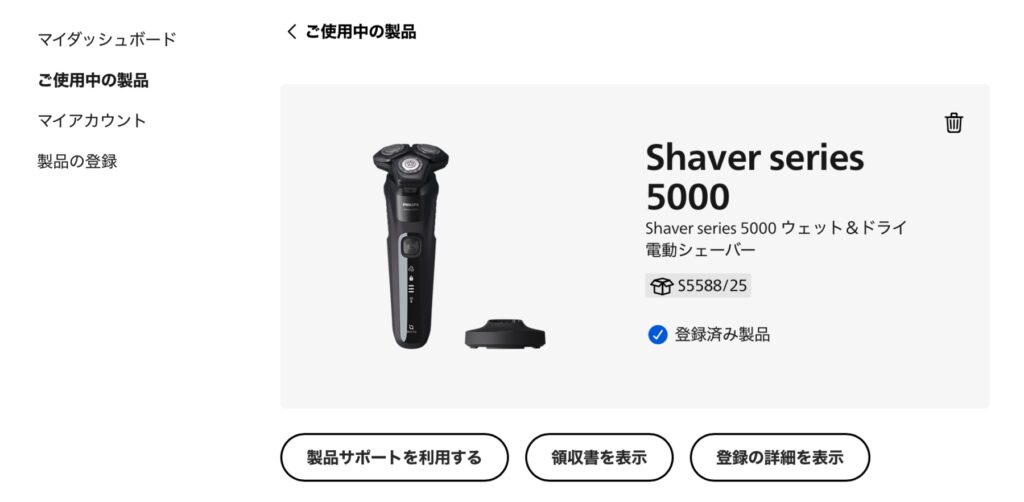Click the shaver's three-blade head in photo
The width and height of the screenshot is (1024, 502).
coord(411,160)
